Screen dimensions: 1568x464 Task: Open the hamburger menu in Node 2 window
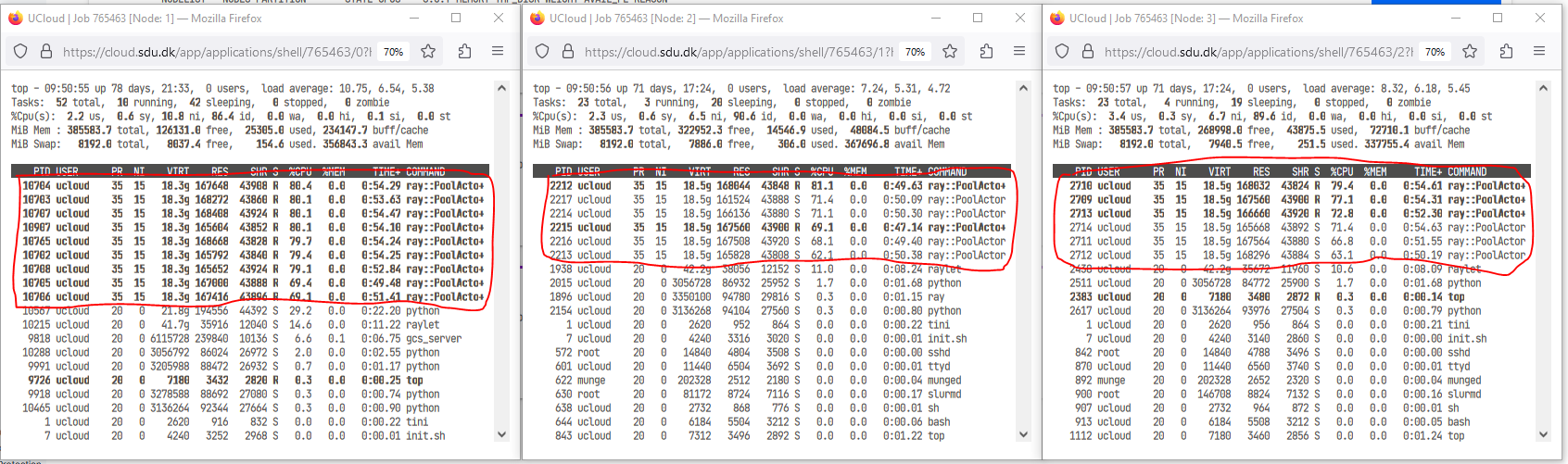(x=1019, y=52)
